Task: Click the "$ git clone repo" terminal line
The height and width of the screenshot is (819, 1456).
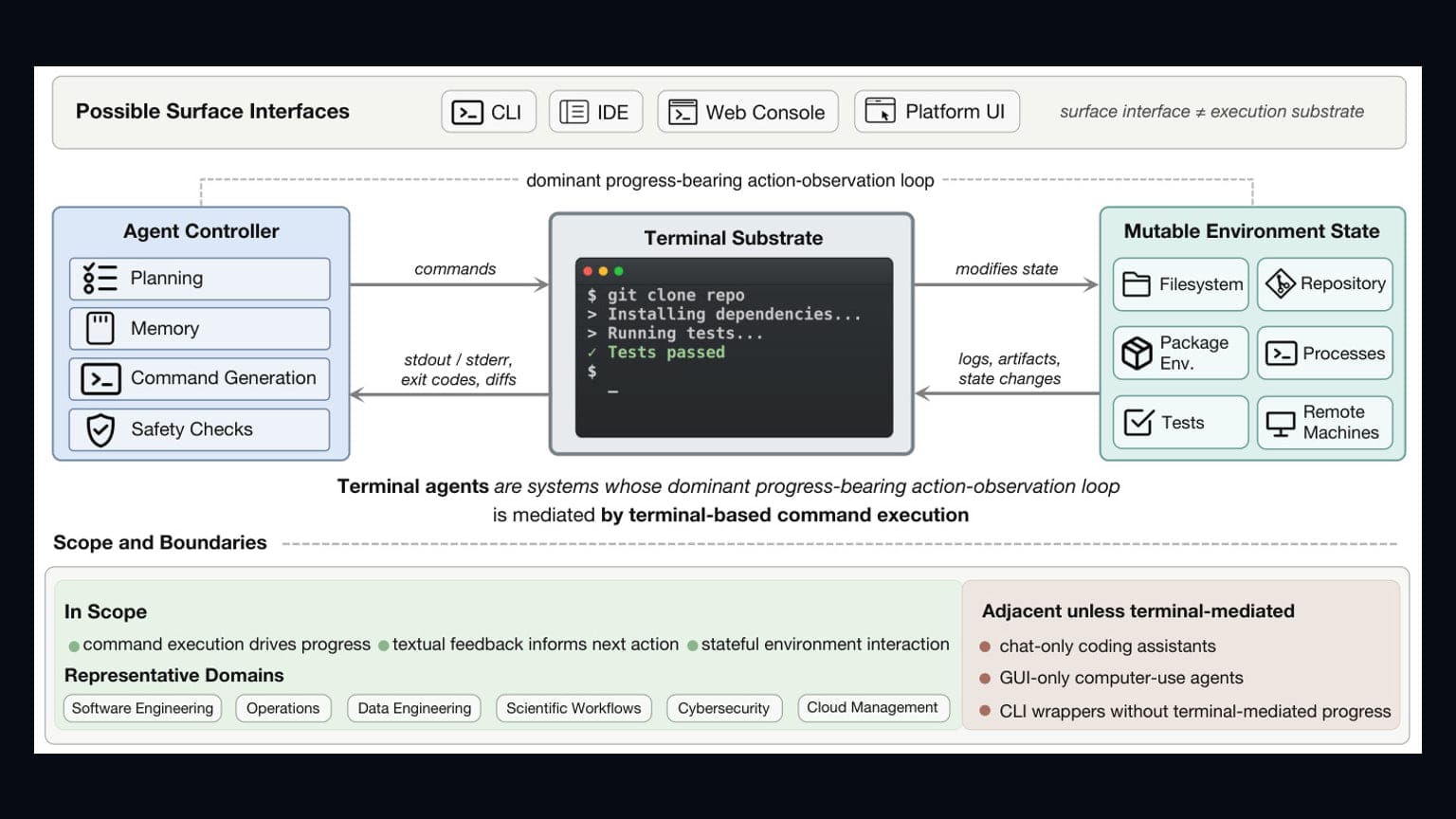Action: [665, 296]
